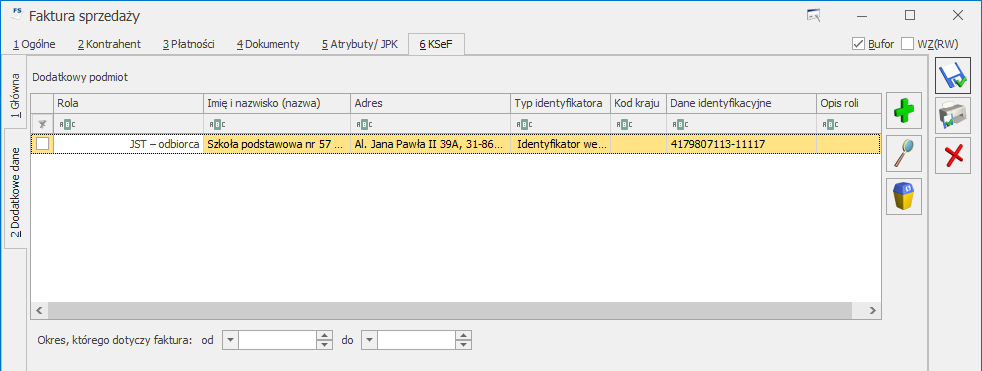Click the 'do' period date field
This screenshot has width=982, height=371.
[416, 340]
